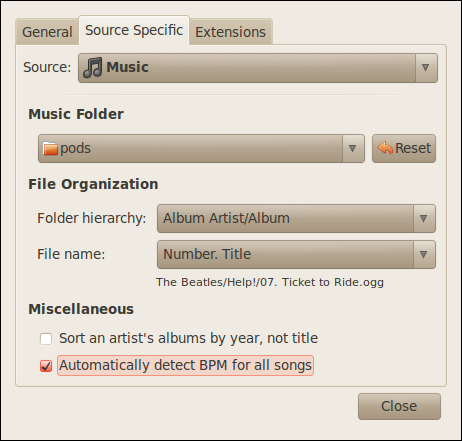Image resolution: width=462 pixels, height=441 pixels.
Task: Switch to the Extensions tab
Action: [231, 32]
